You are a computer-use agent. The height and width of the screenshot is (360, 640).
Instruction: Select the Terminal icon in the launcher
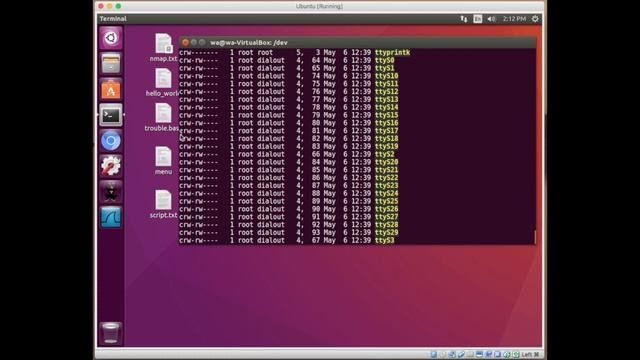pyautogui.click(x=111, y=115)
